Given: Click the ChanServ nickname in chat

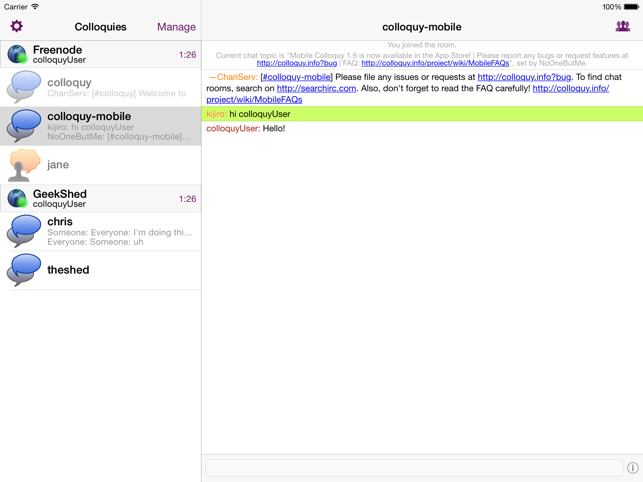Looking at the screenshot, I should tap(237, 77).
